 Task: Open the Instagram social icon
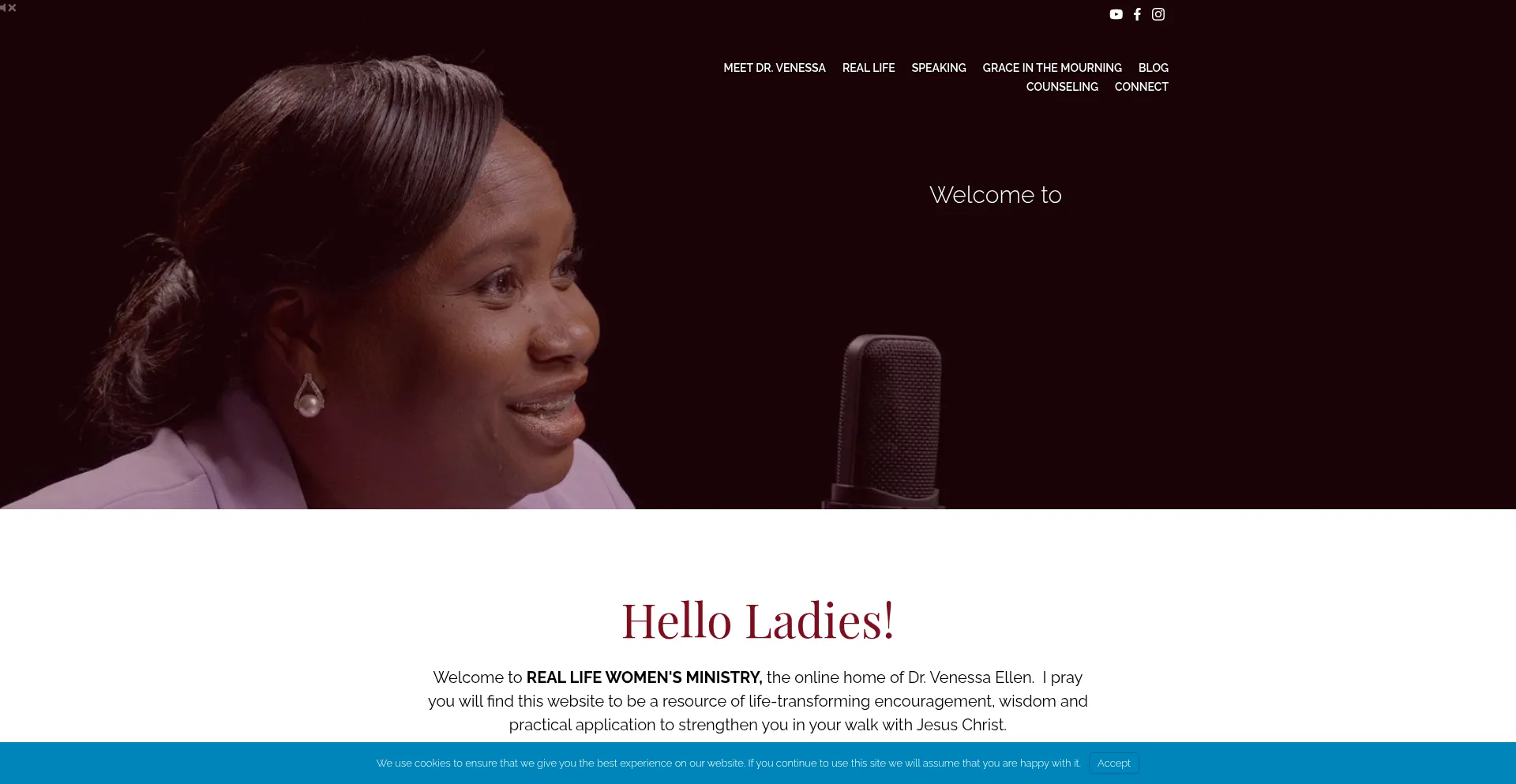point(1158,14)
